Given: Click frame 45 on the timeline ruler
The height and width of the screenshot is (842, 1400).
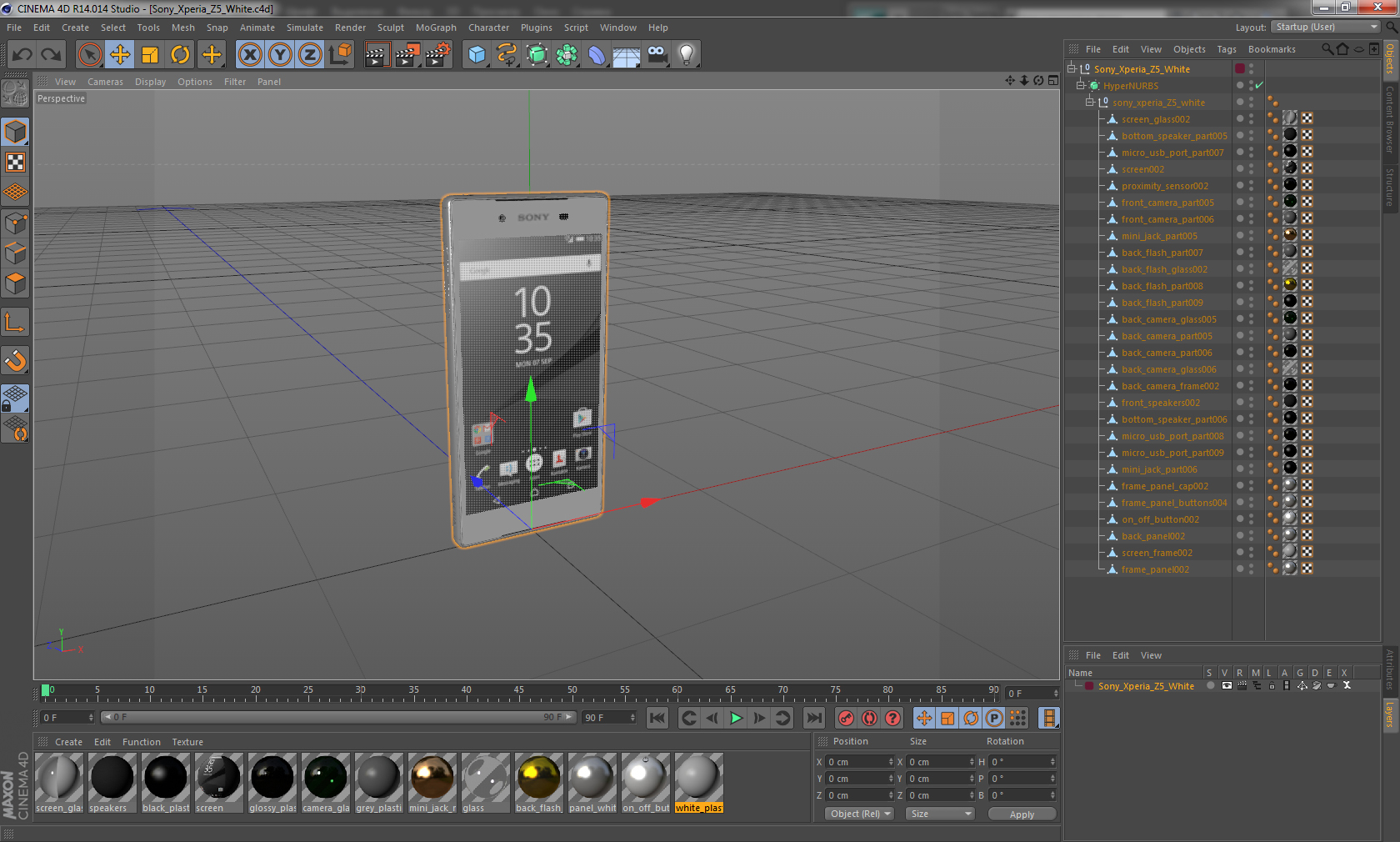Looking at the screenshot, I should pyautogui.click(x=519, y=692).
